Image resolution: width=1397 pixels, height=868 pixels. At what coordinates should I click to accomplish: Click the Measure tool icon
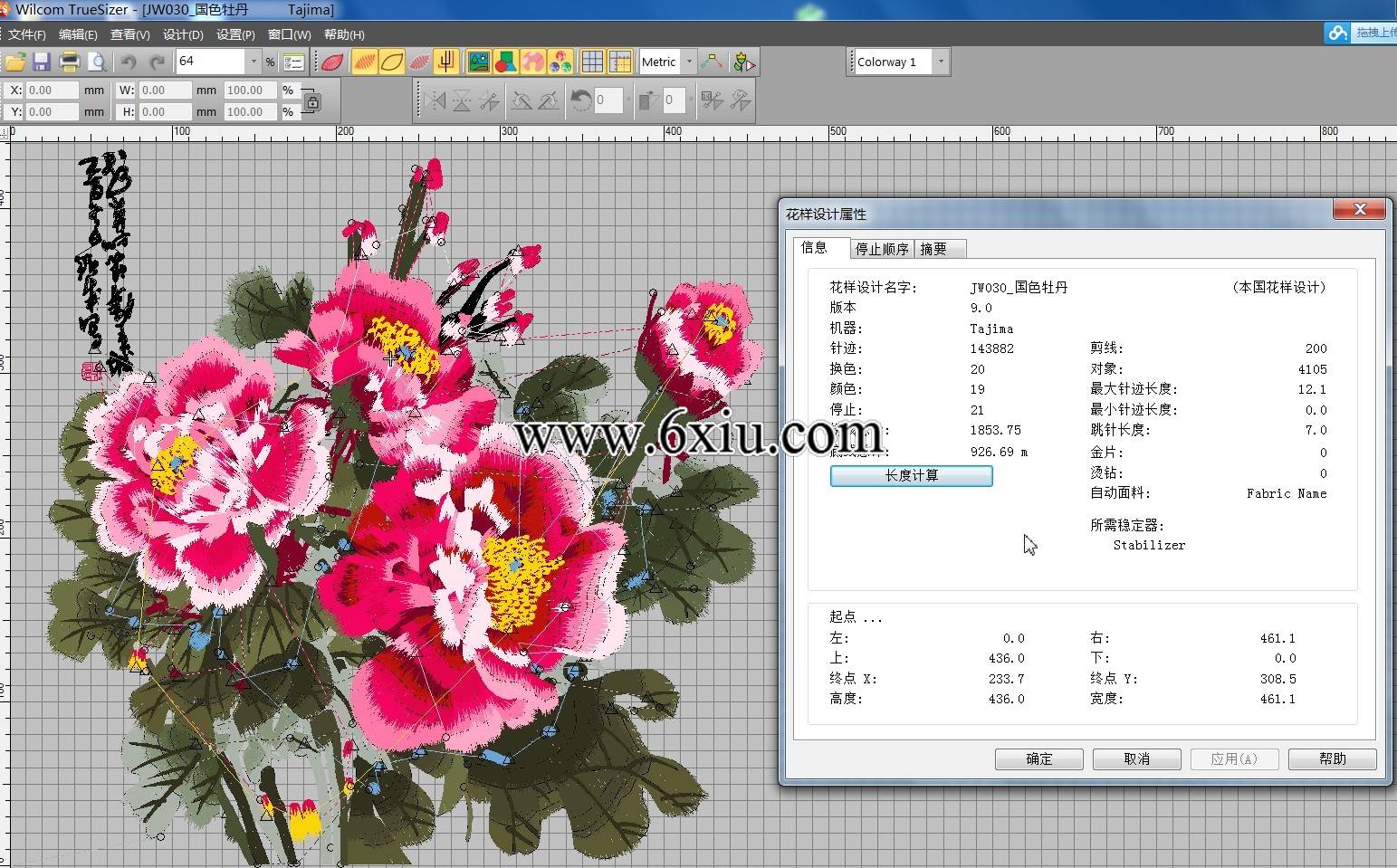point(712,62)
